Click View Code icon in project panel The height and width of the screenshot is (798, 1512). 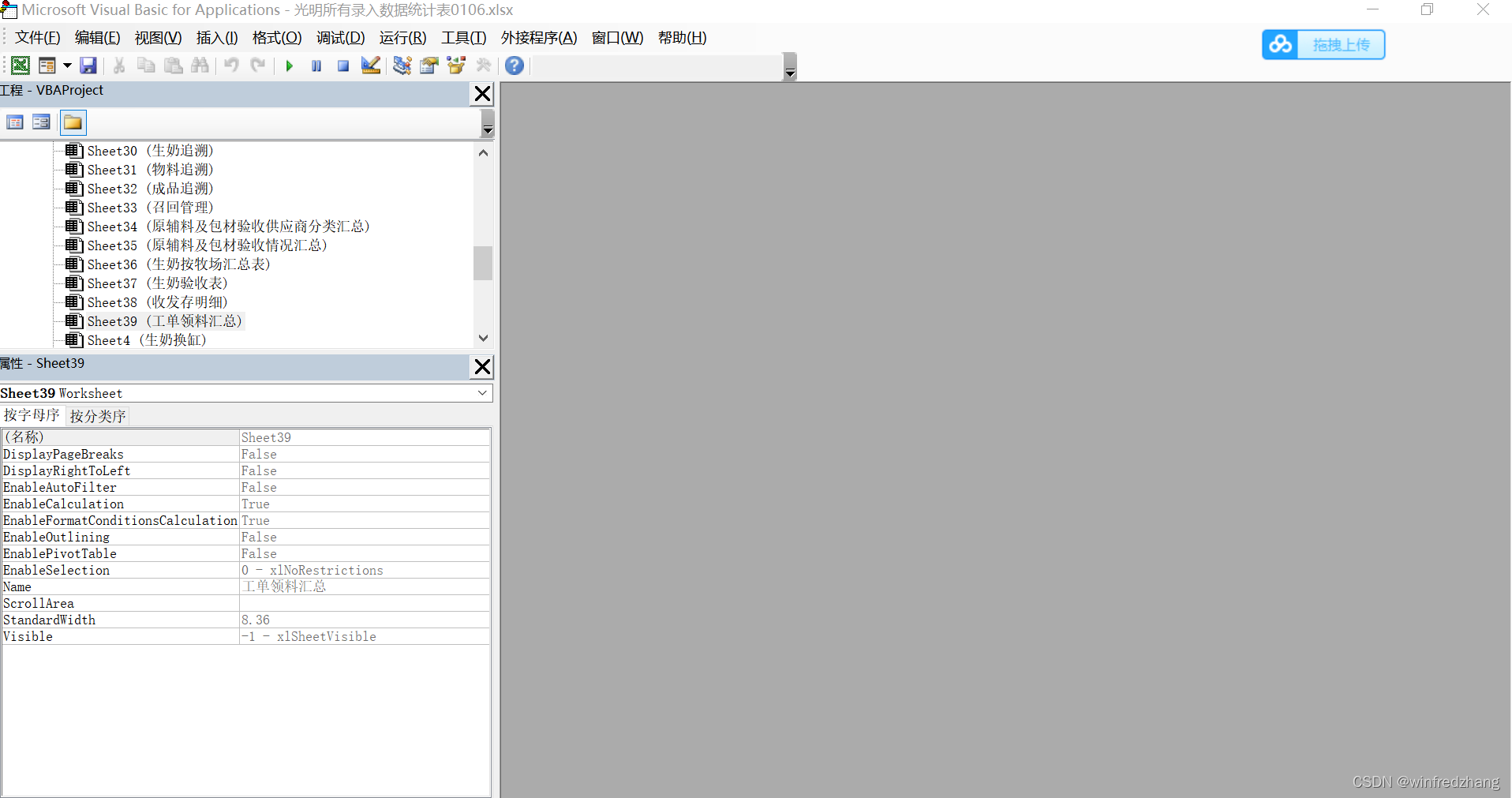point(15,122)
